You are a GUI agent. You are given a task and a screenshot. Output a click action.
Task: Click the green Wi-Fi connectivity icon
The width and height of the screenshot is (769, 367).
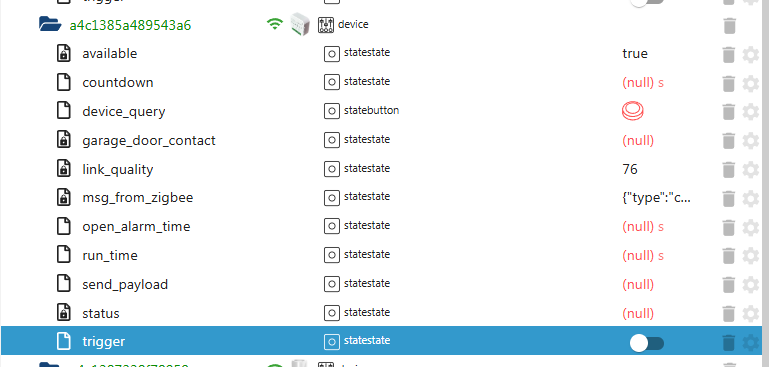[x=275, y=24]
